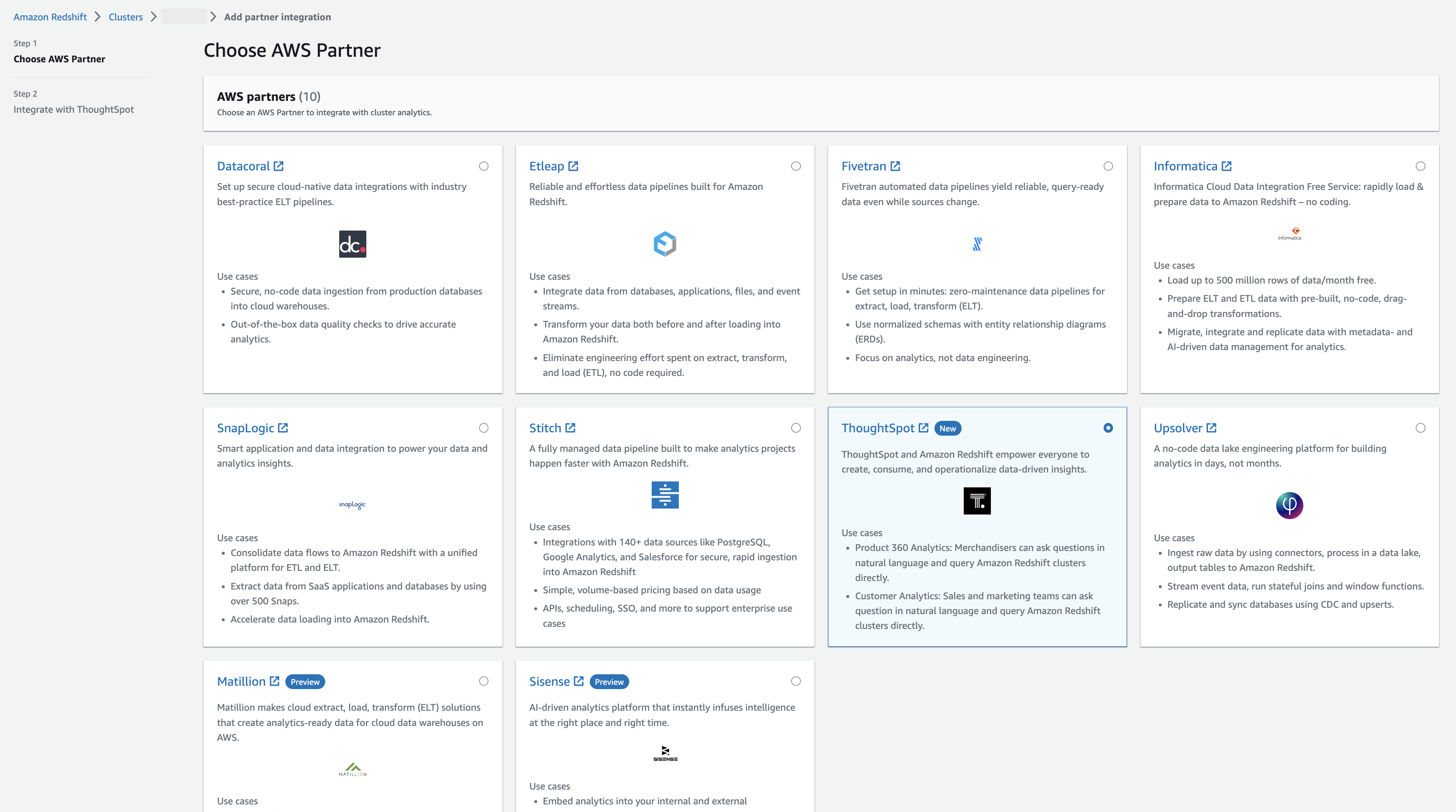Open the Amazon Redshift breadcrumb link
Screen dimensions: 1456x812
pos(50,17)
